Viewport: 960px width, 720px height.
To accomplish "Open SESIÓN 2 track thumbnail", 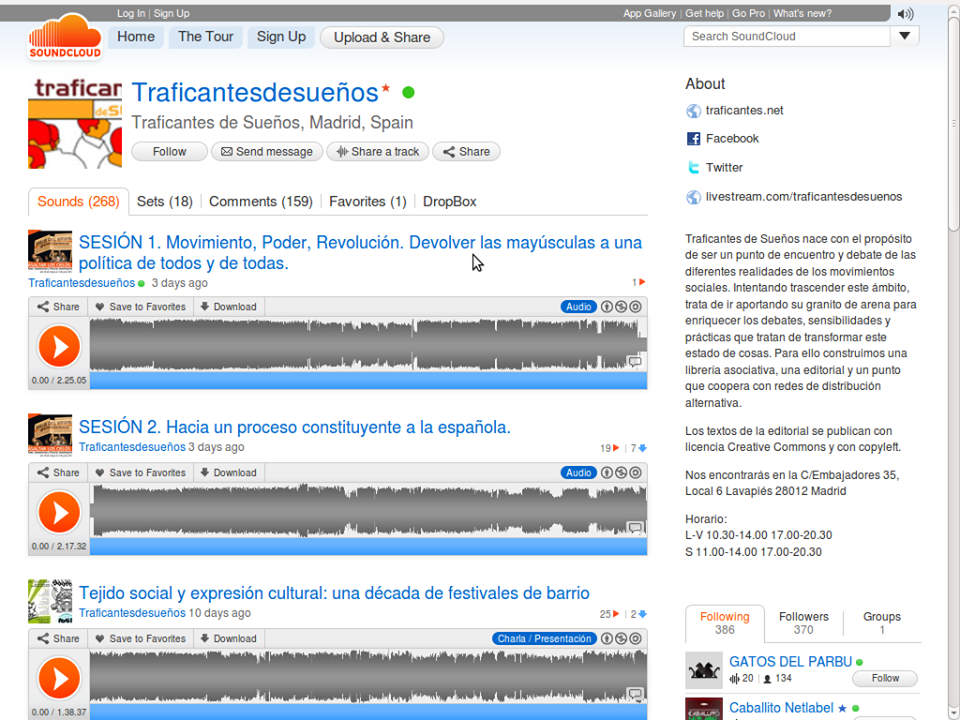I will click(50, 435).
